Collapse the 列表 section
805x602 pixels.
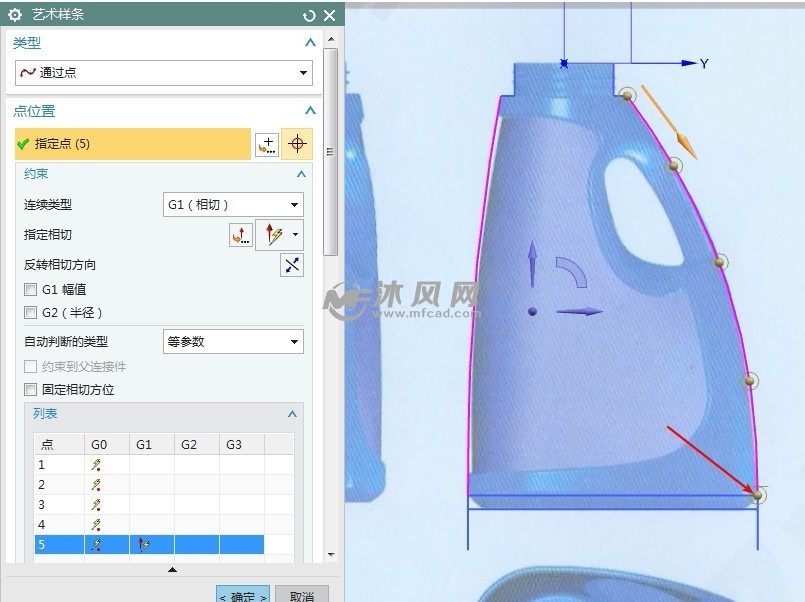292,414
